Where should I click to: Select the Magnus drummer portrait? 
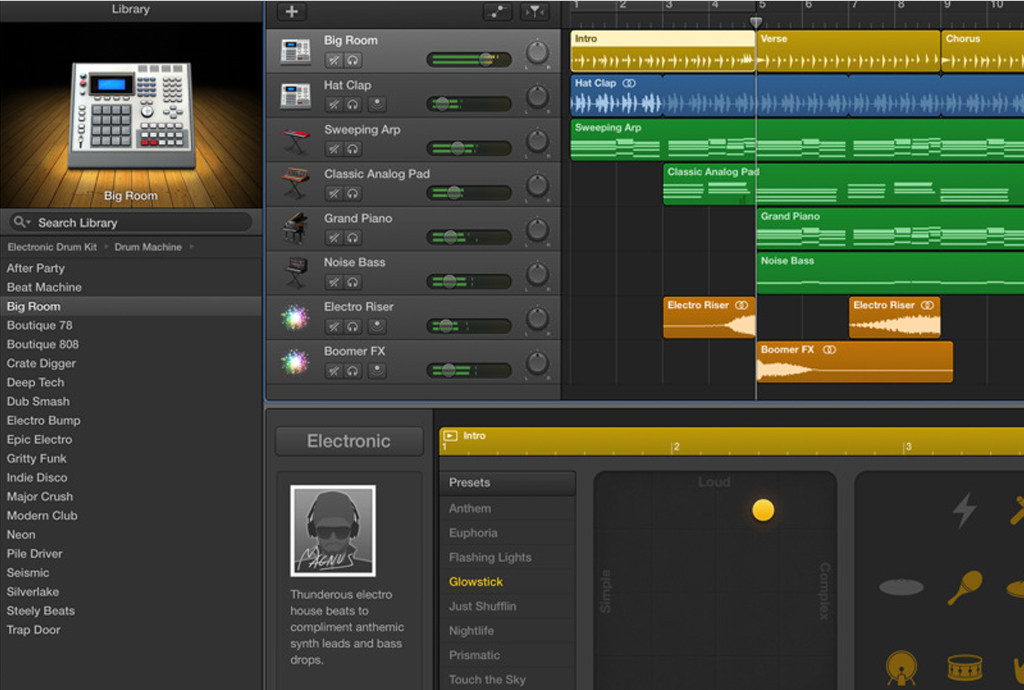tap(333, 531)
